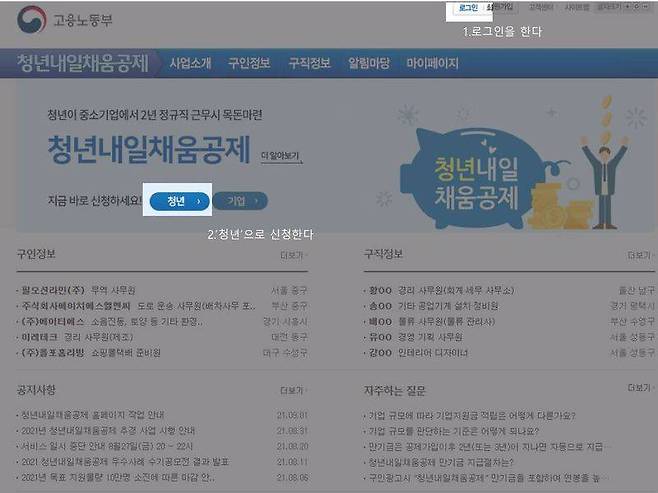Open notice 2021년 청년내일채움공제 추경 사업 시행 안내
The height and width of the screenshot is (493, 658).
point(108,430)
